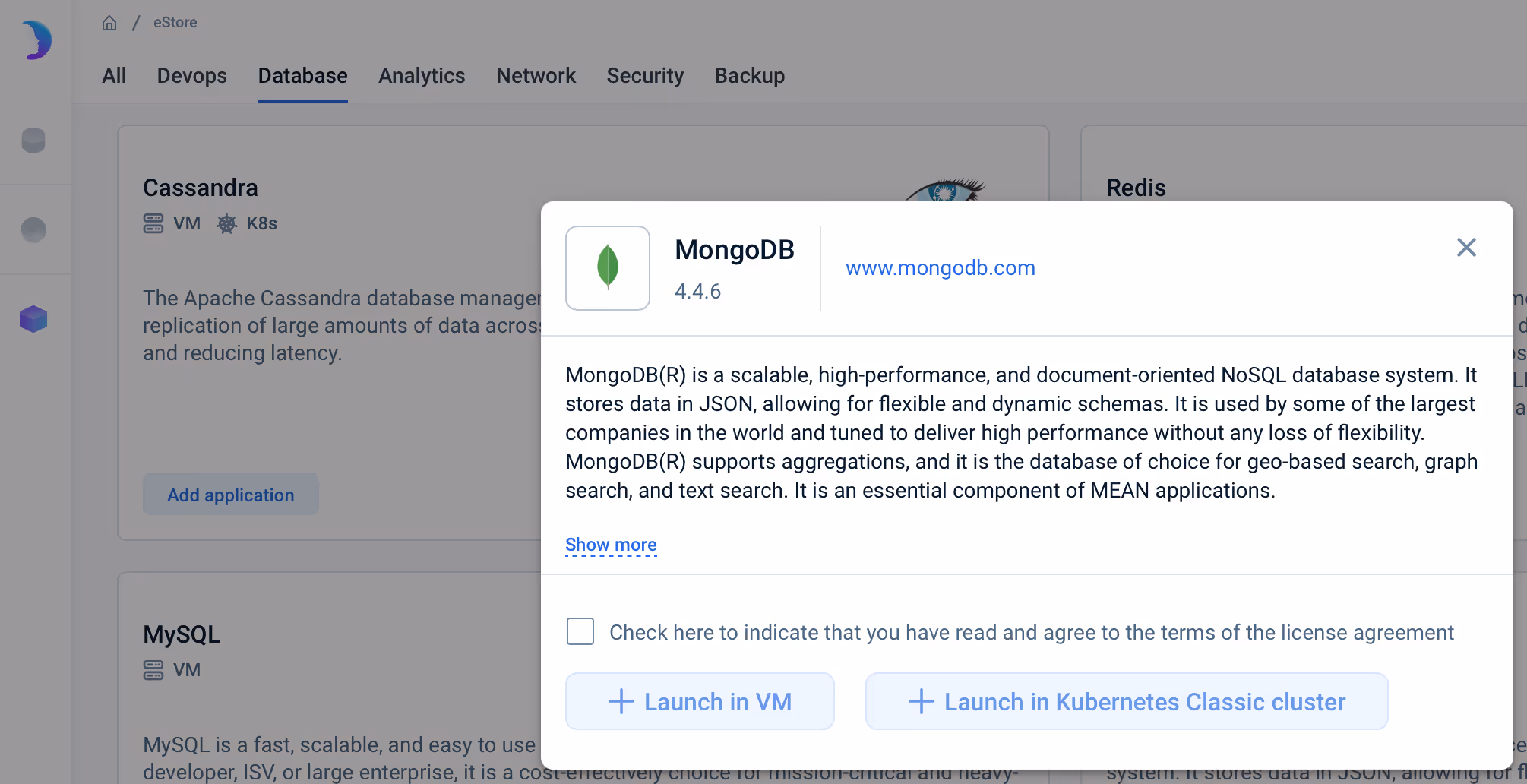Close the MongoDB details dialog
Screen dimensions: 1527x784
(x=1465, y=247)
